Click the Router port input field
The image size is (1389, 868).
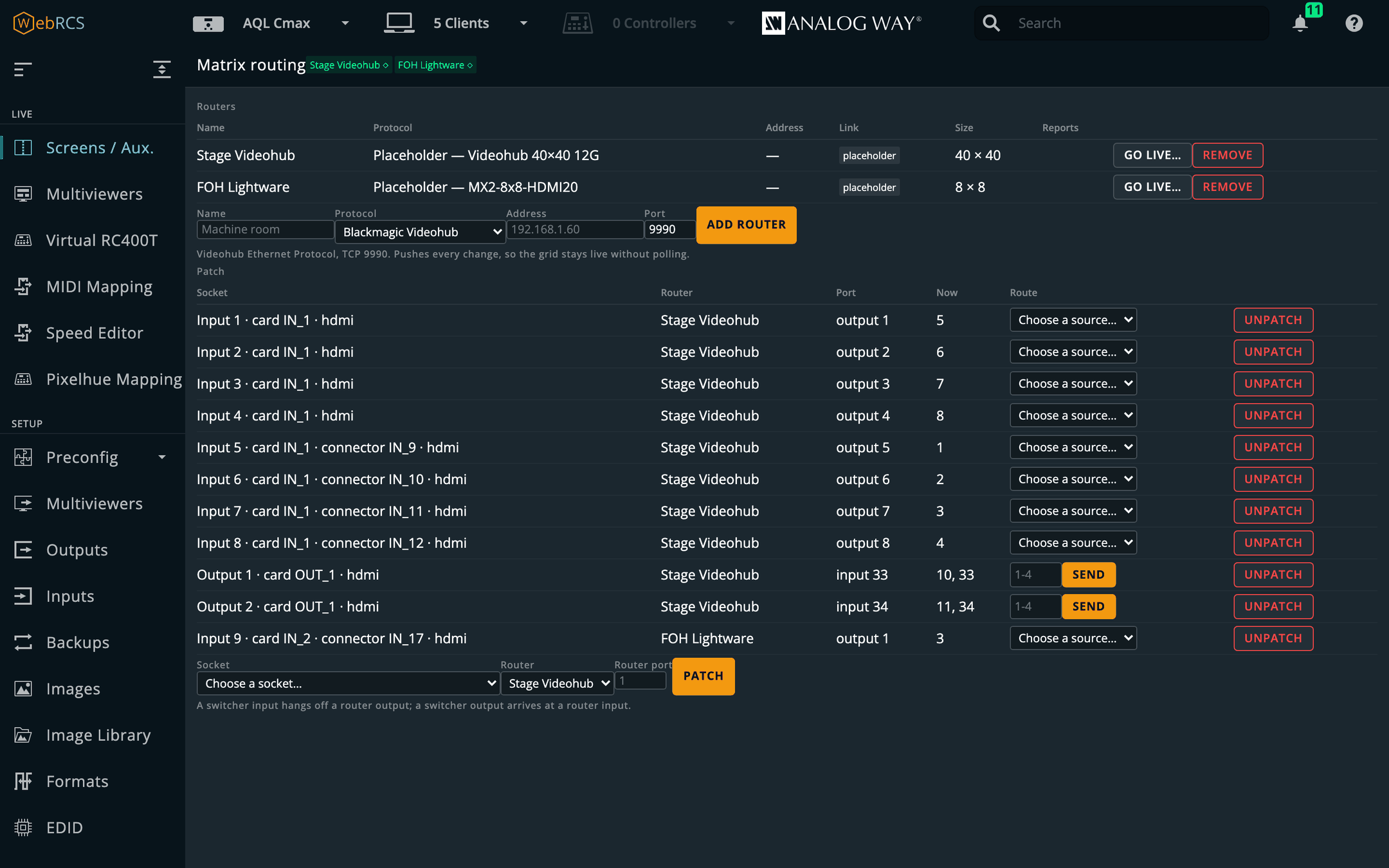click(640, 680)
